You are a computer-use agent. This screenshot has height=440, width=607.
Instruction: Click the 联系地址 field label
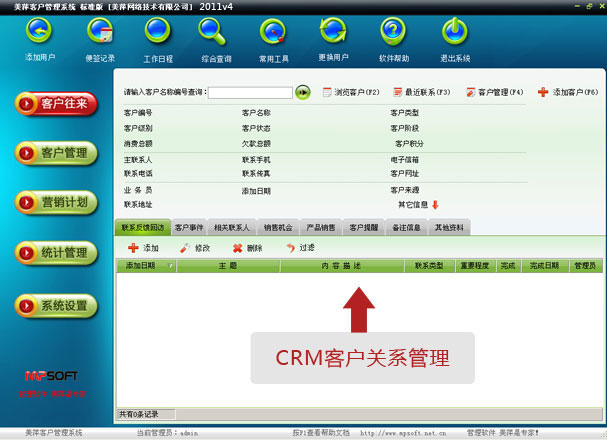pos(138,205)
